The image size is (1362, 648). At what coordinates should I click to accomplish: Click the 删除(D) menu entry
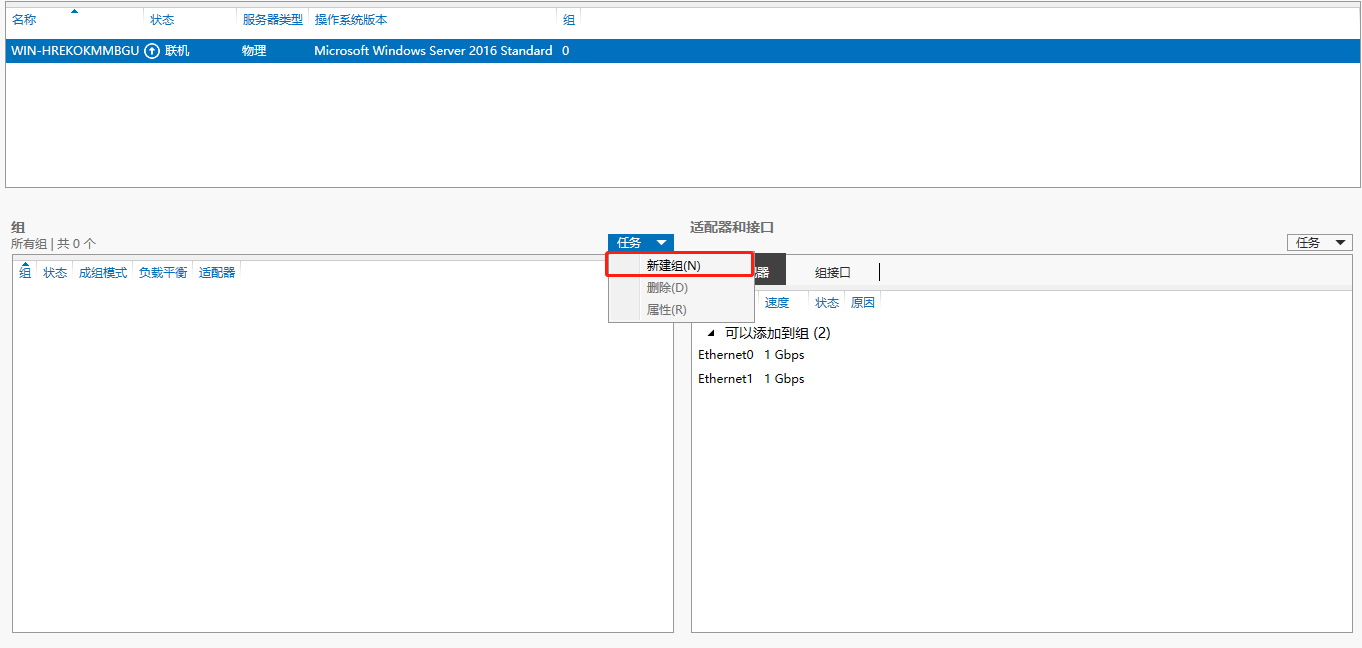tap(667, 288)
